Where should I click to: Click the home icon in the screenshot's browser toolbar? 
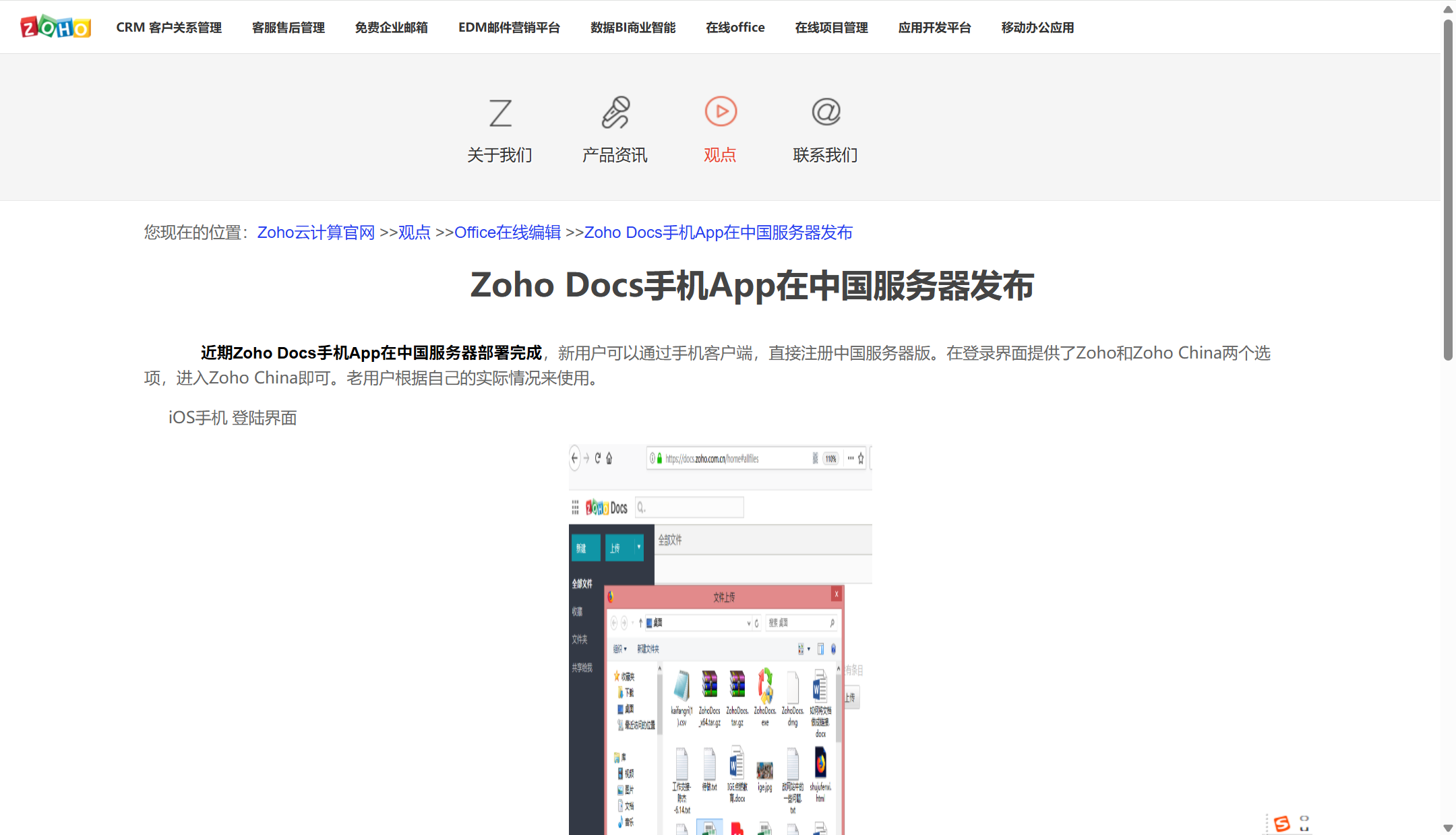(x=609, y=458)
